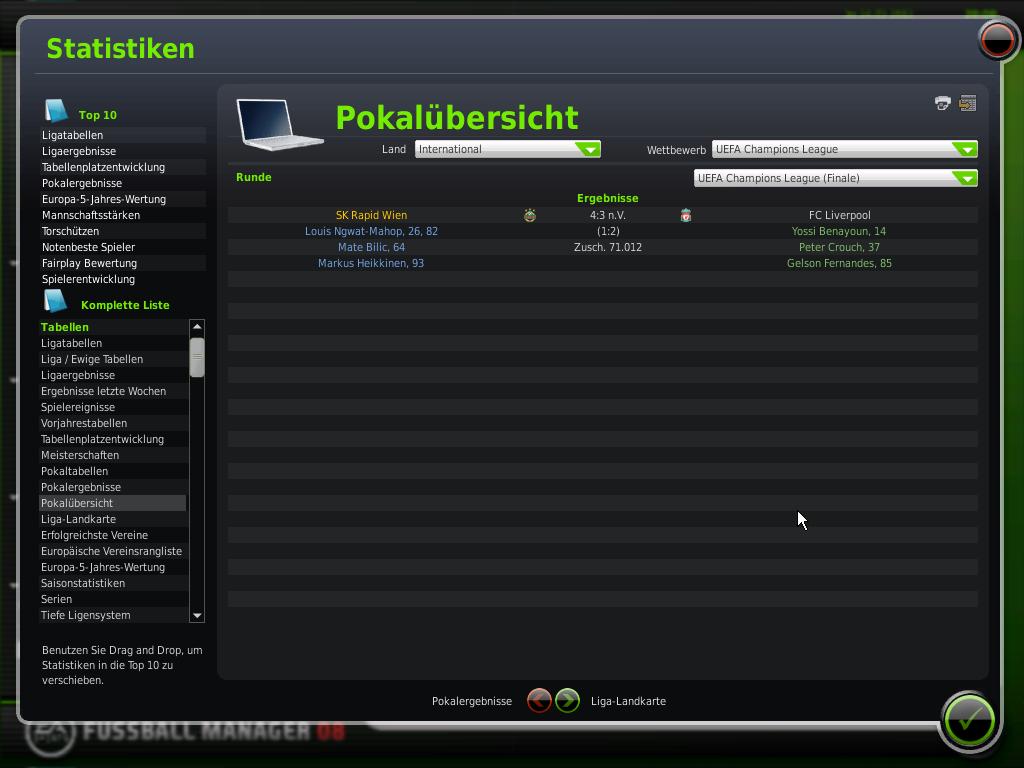
Task: Click scorer Markus Heikkinen, 93
Action: pyautogui.click(x=371, y=263)
